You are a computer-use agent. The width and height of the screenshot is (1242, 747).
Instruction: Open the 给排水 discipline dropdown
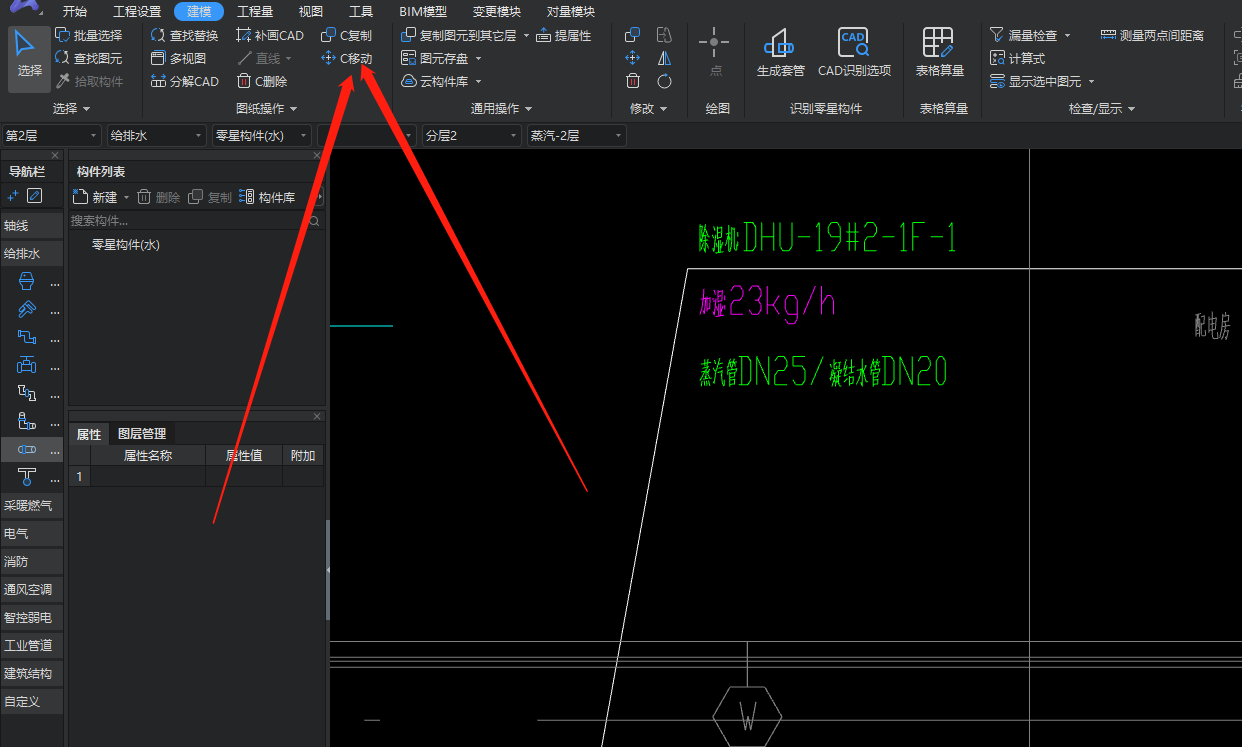[x=156, y=135]
